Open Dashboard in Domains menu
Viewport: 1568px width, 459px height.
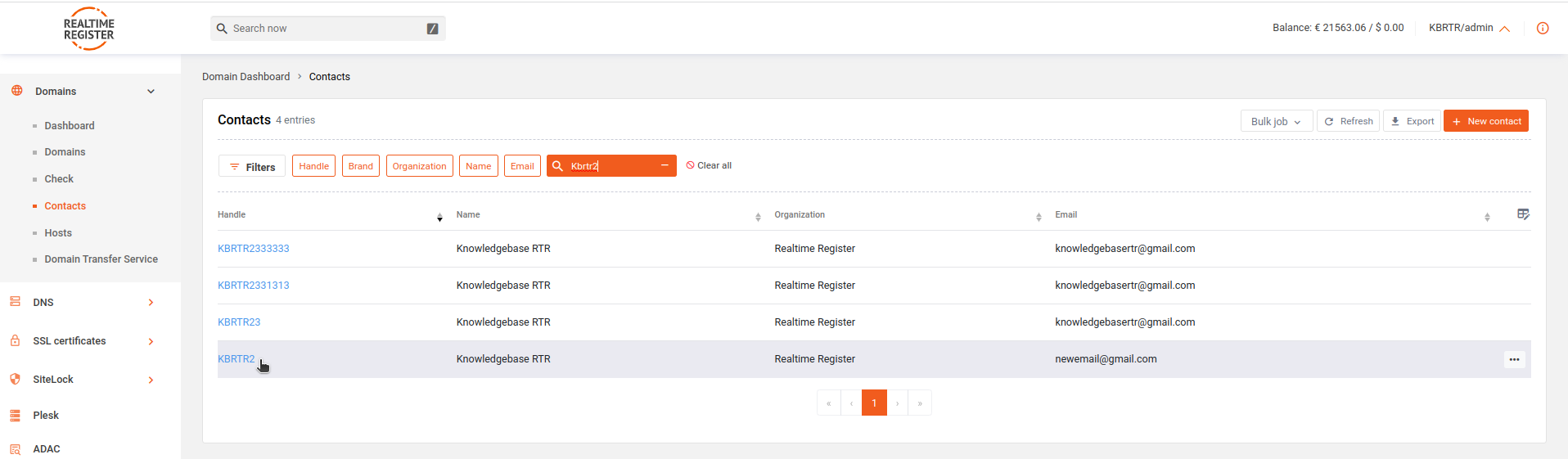[x=70, y=125]
